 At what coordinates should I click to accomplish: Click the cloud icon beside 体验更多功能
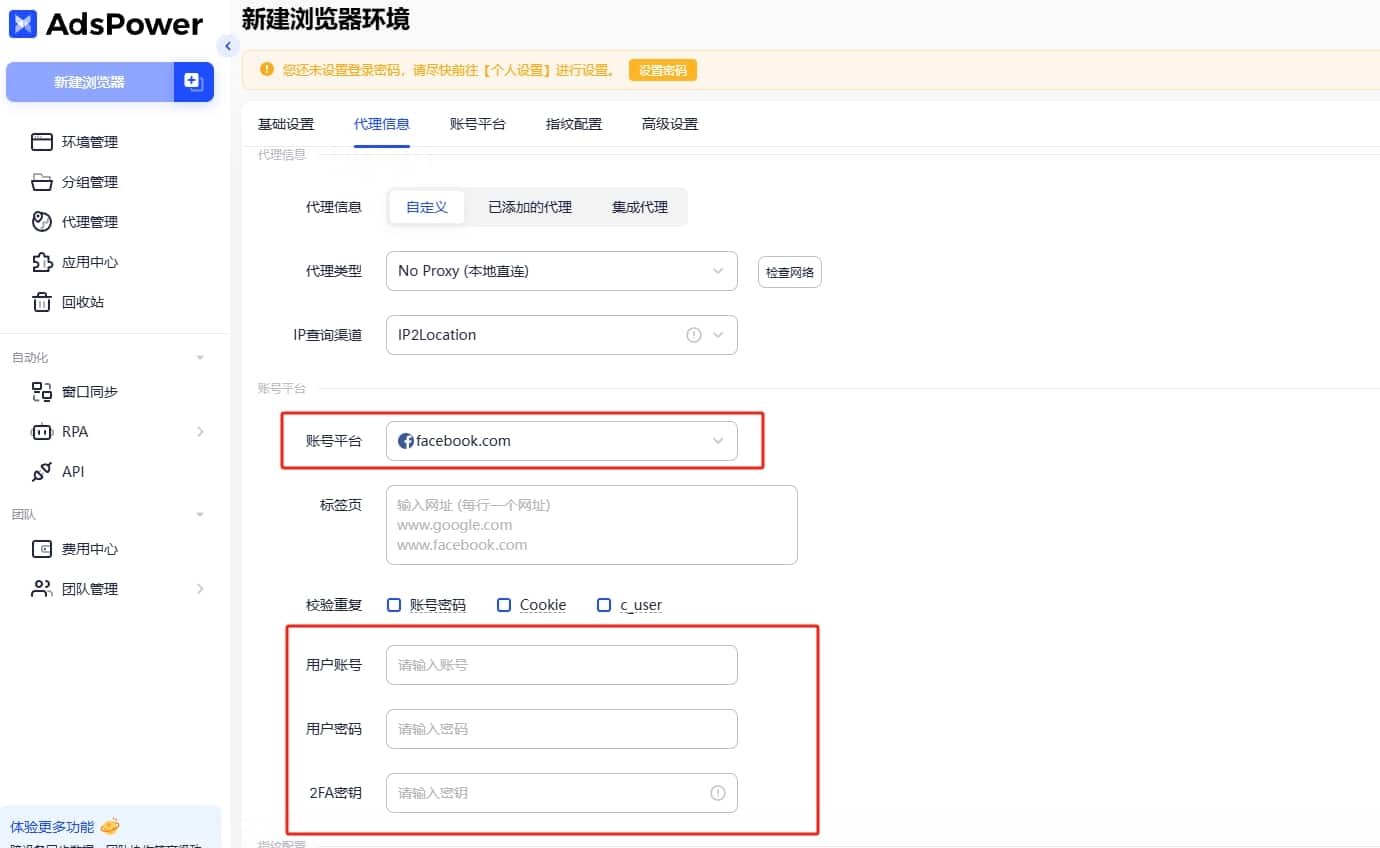pyautogui.click(x=110, y=826)
